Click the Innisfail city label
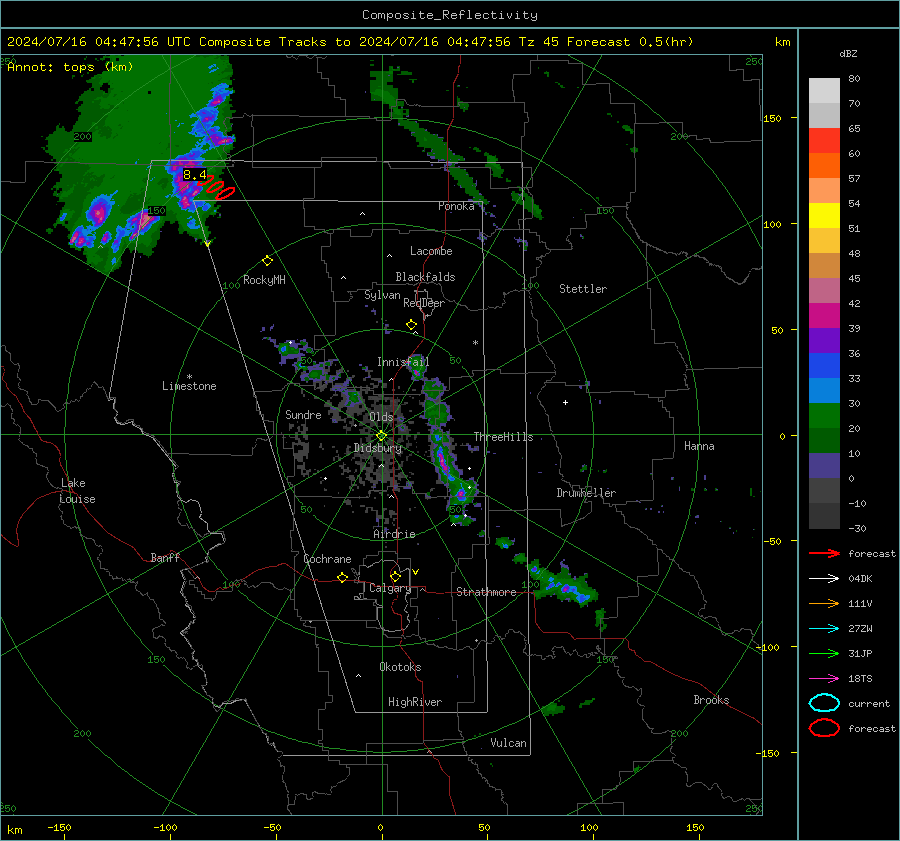 pos(403,362)
